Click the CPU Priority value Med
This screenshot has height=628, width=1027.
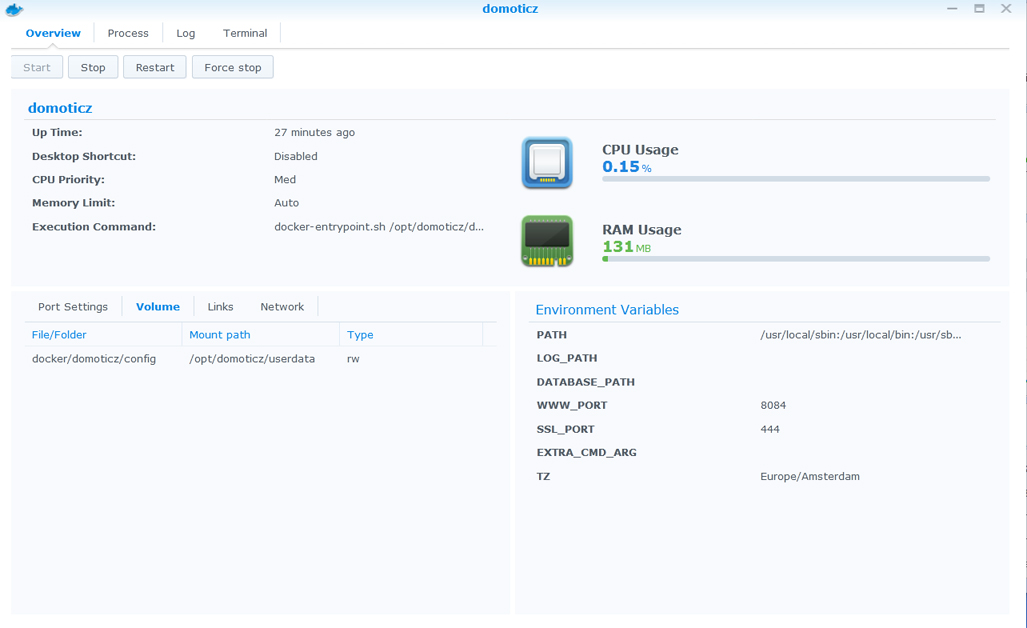(285, 179)
